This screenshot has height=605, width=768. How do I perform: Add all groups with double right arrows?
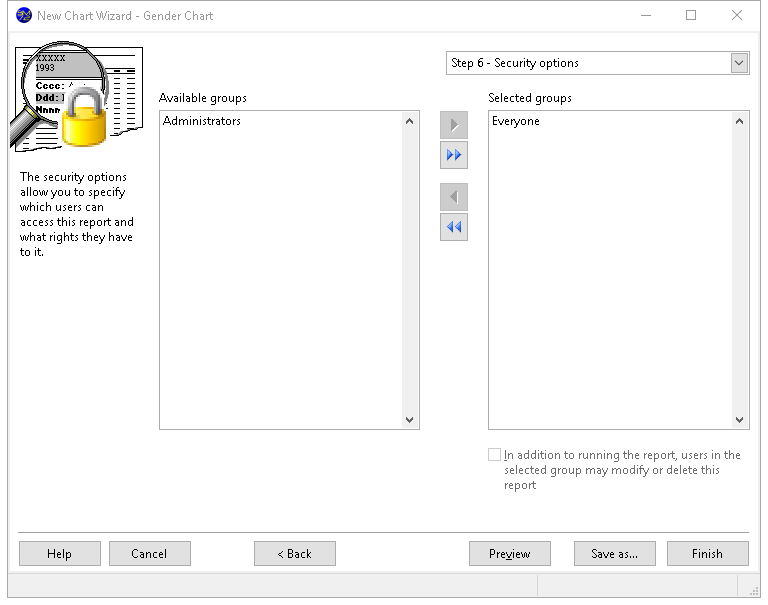(x=454, y=155)
